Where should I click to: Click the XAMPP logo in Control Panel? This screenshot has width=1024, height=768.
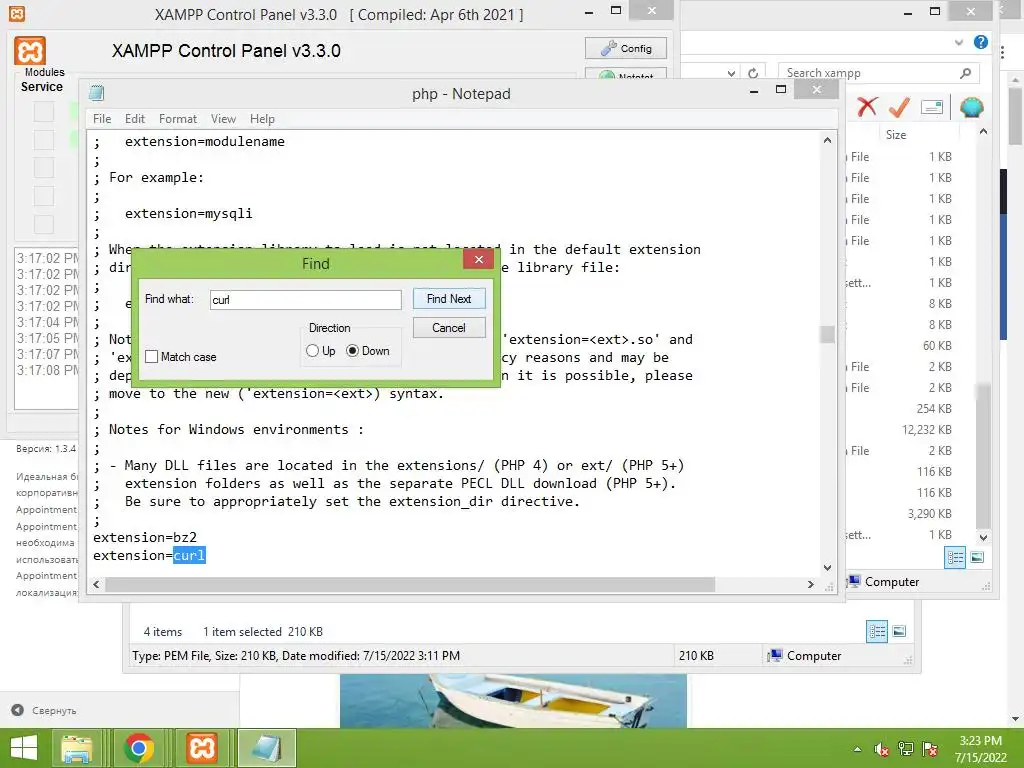coord(30,51)
